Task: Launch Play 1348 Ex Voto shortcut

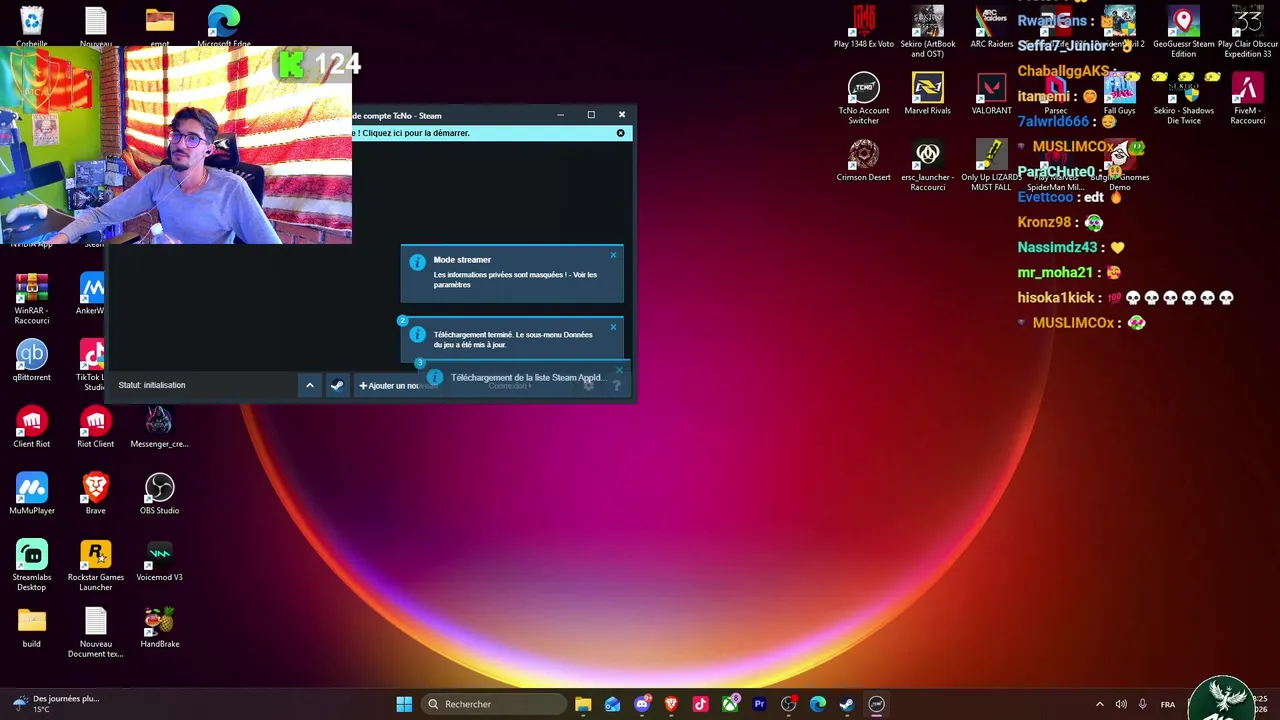Action: click(x=863, y=27)
